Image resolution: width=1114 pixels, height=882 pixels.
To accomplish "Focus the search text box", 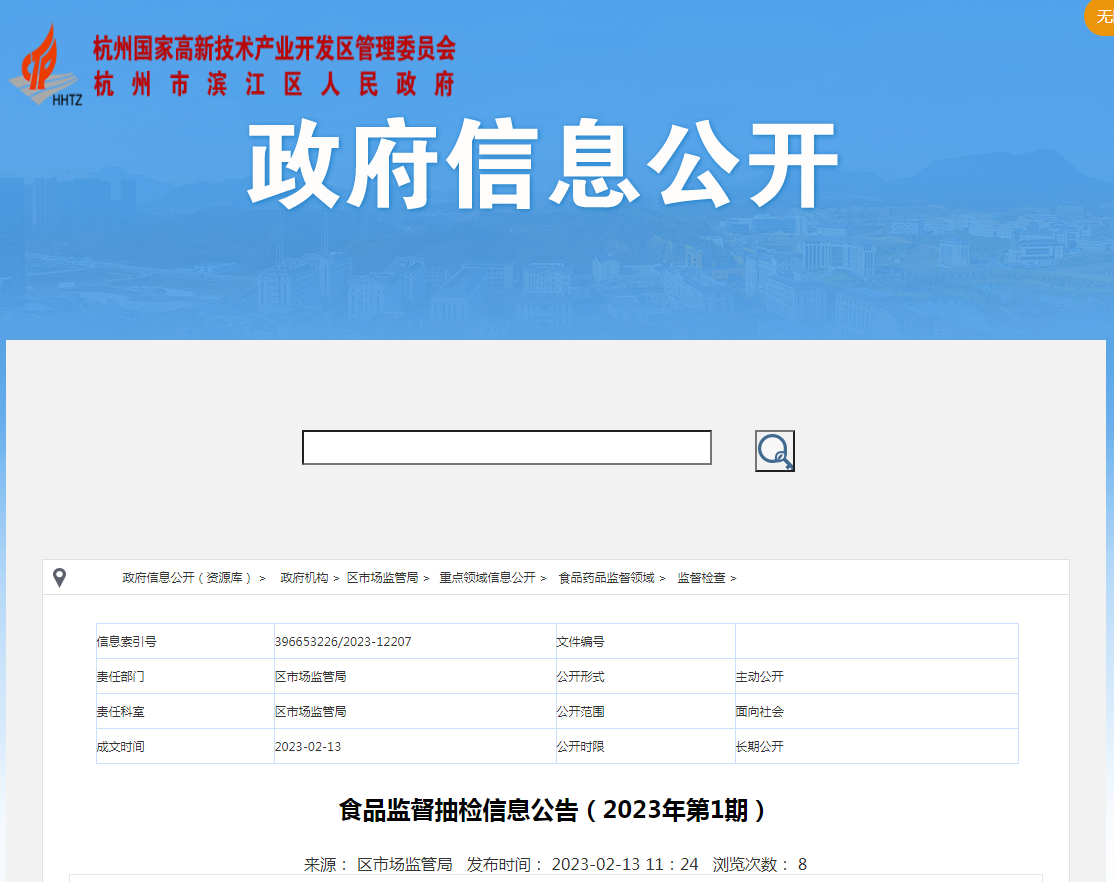I will tap(506, 448).
